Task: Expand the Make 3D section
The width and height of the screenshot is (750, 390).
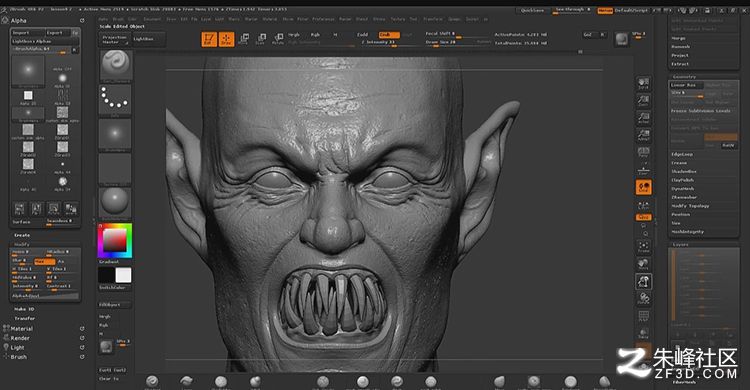Action: tap(23, 309)
